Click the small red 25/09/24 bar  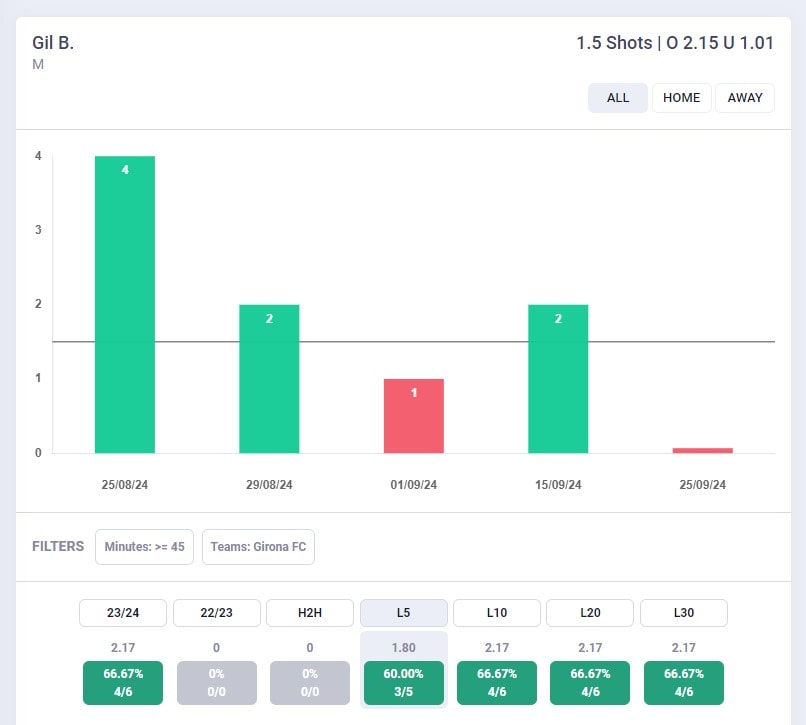(703, 450)
